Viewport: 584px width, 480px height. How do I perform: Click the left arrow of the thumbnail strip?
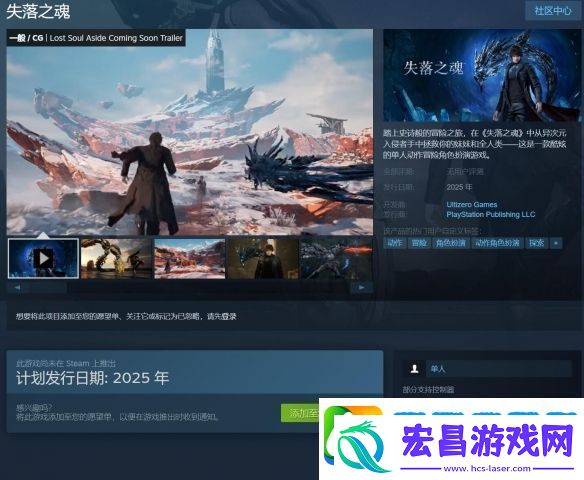tap(17, 287)
